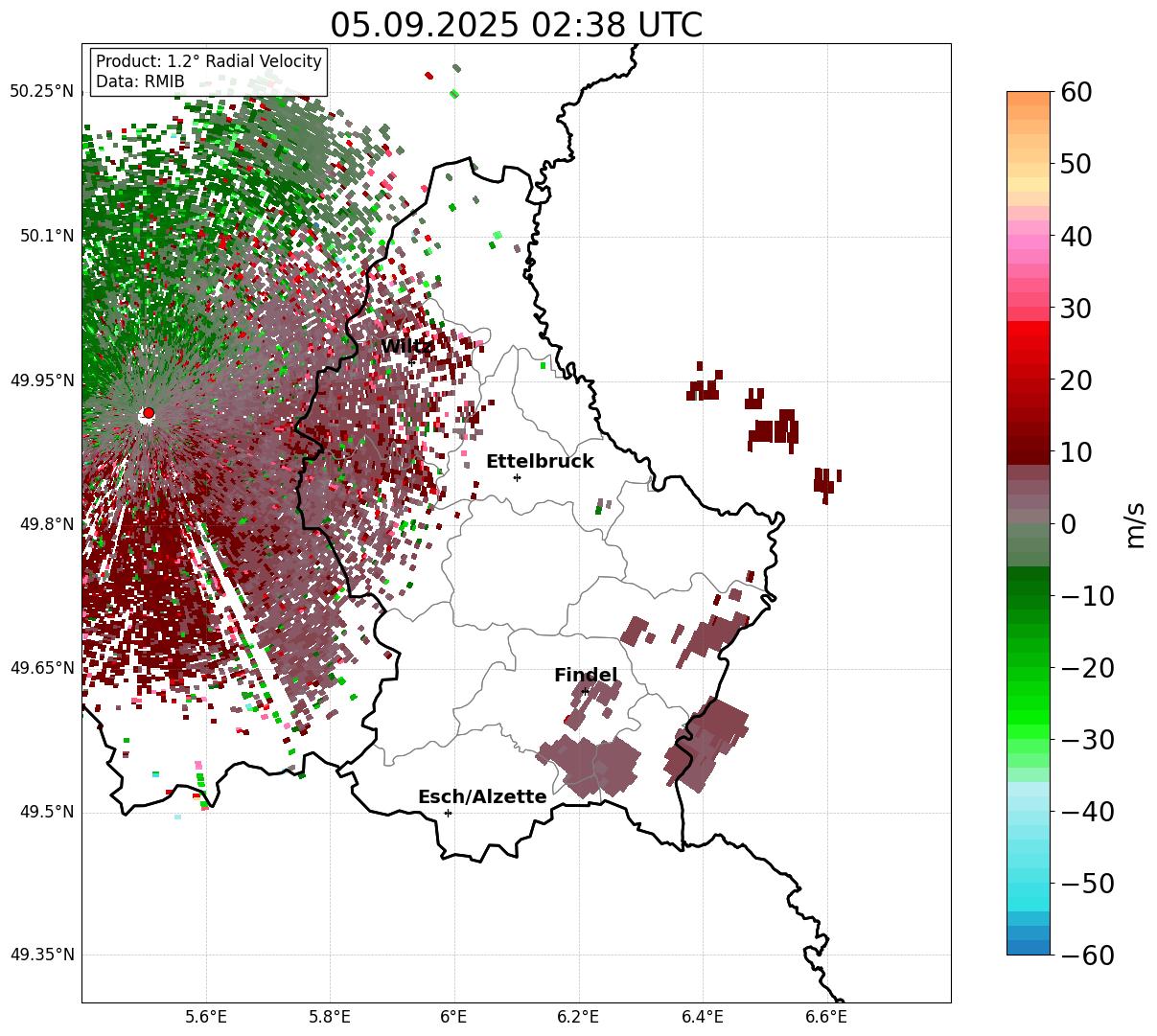Pick the cyan colorbar segment near −50
1157x1036 pixels.
point(1029,884)
